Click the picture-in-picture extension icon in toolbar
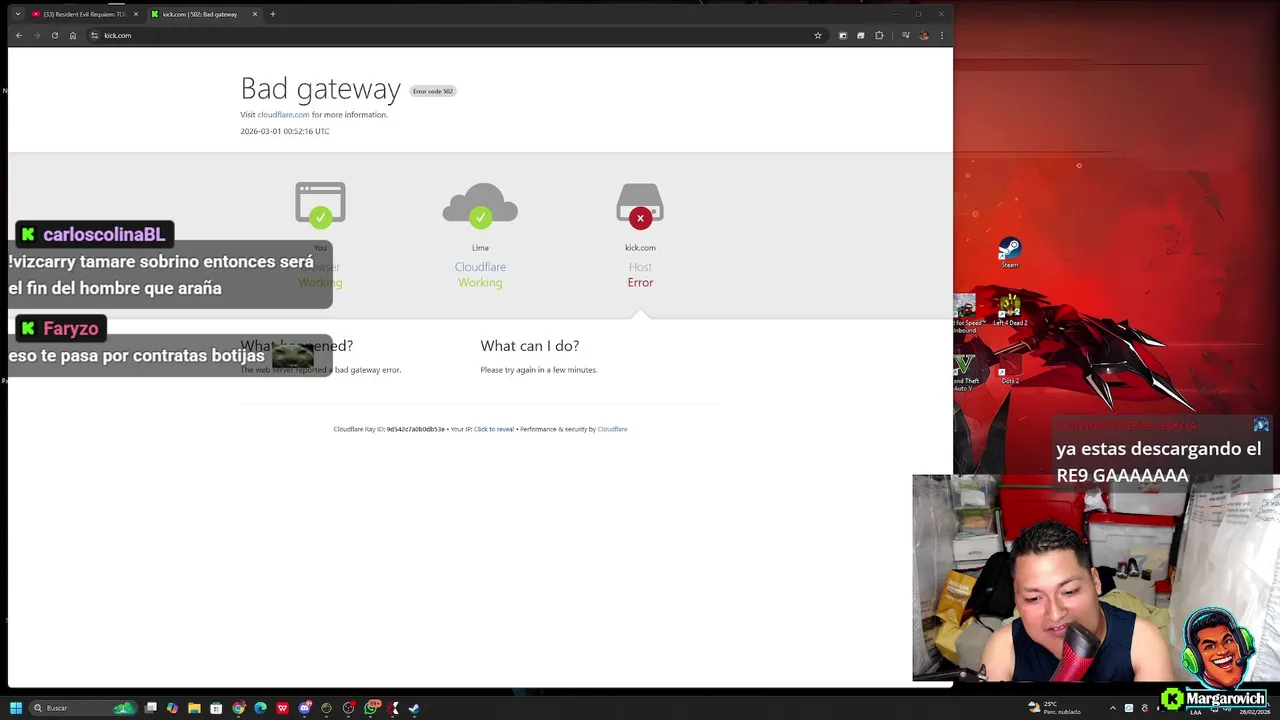Screen dimensions: 1280x720 point(843,35)
